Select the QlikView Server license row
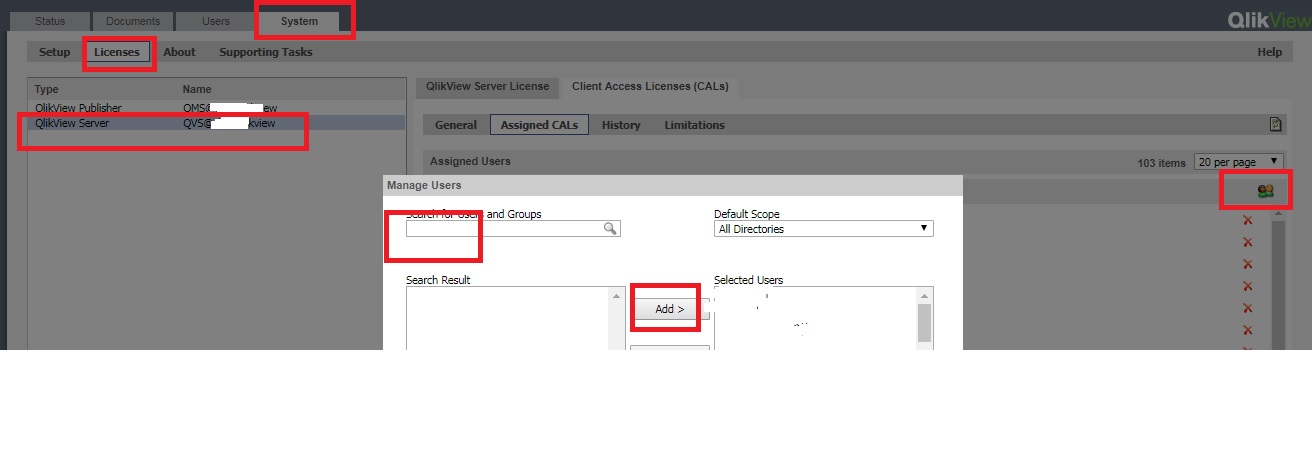 (x=216, y=123)
